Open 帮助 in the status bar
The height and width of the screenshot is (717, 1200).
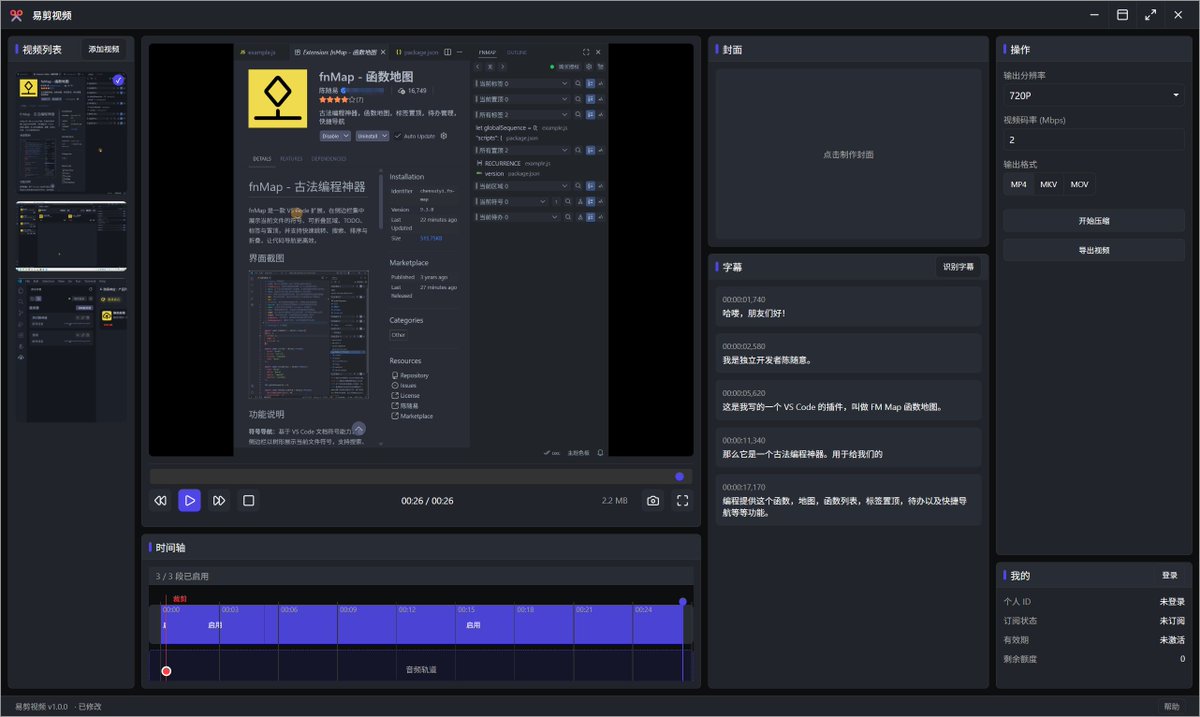(1170, 706)
